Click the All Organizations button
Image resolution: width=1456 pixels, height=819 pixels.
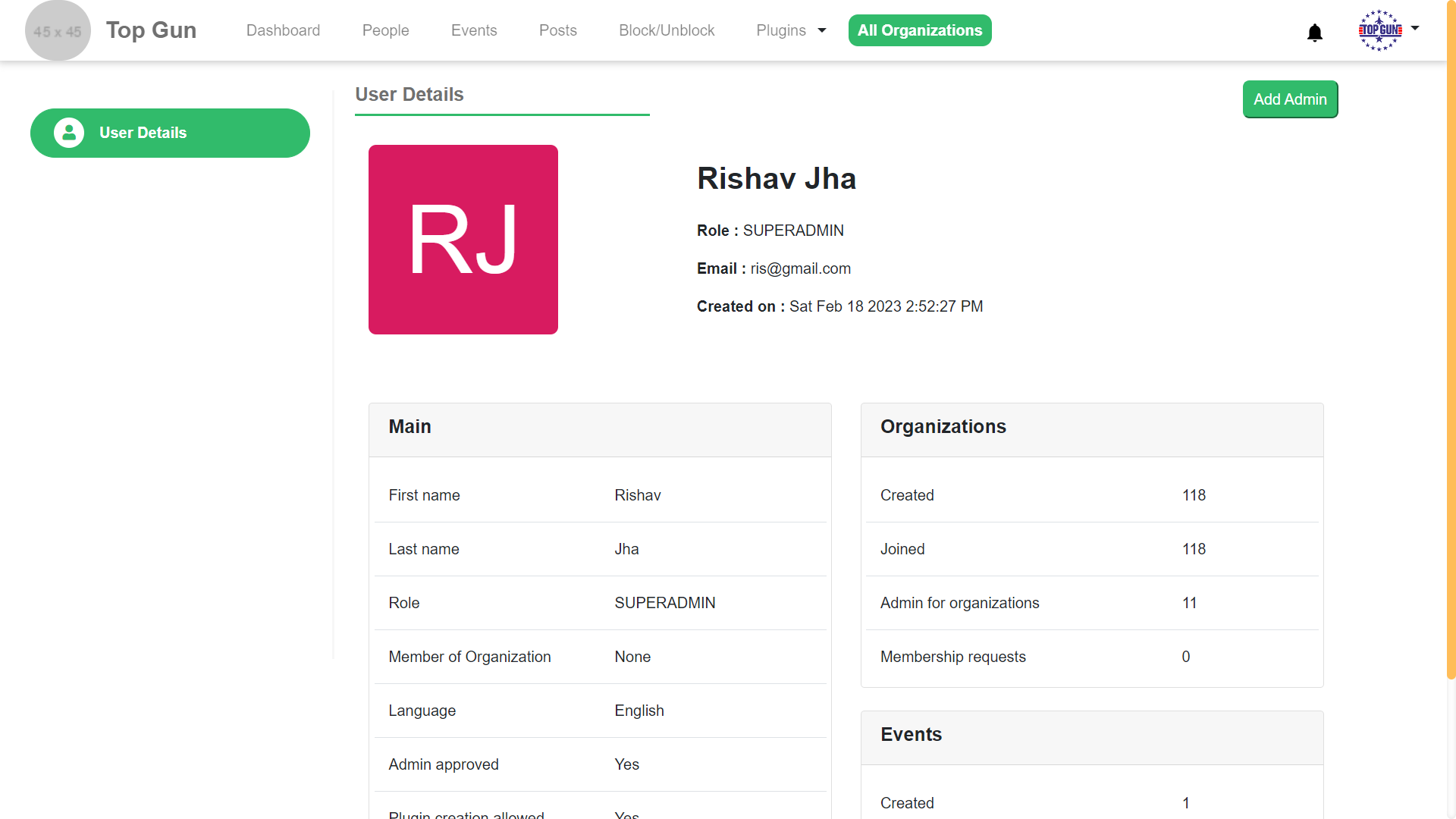click(920, 30)
